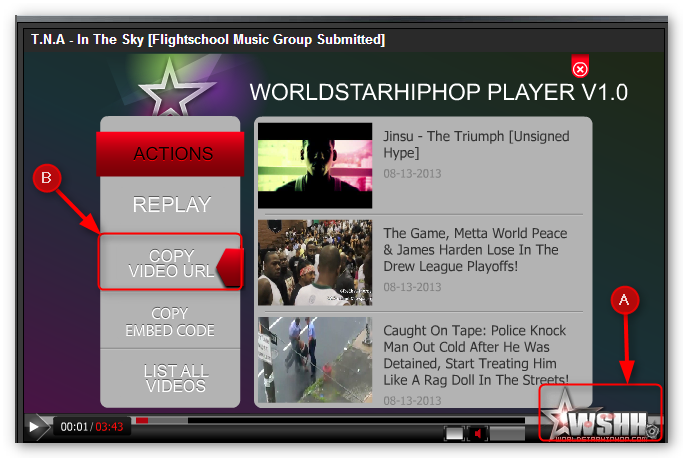Select the ACTIONS tab
The height and width of the screenshot is (458, 683).
pyautogui.click(x=170, y=154)
